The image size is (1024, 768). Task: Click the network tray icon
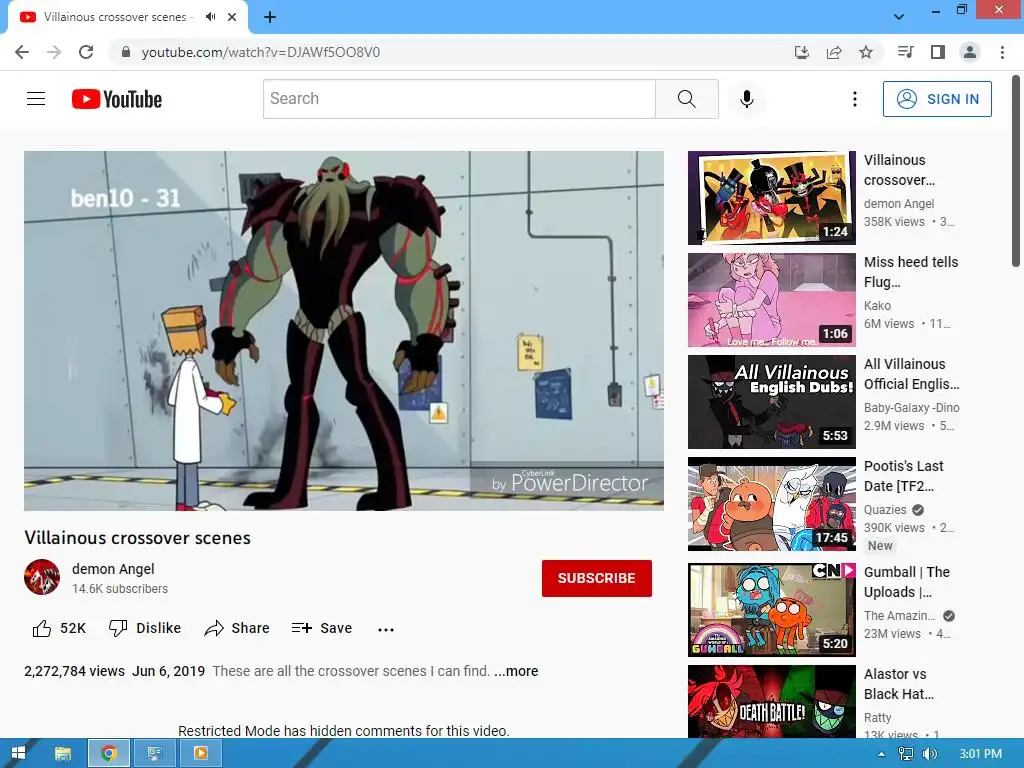(x=905, y=754)
